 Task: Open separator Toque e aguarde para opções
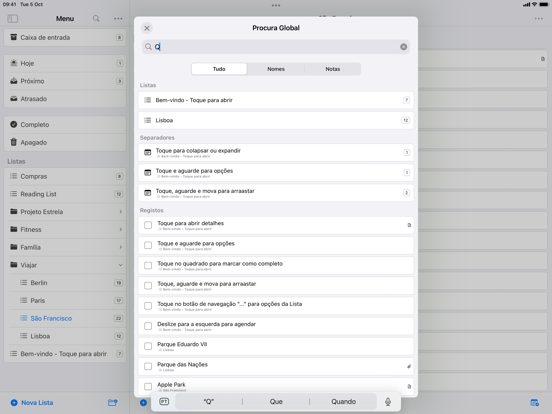pos(276,172)
